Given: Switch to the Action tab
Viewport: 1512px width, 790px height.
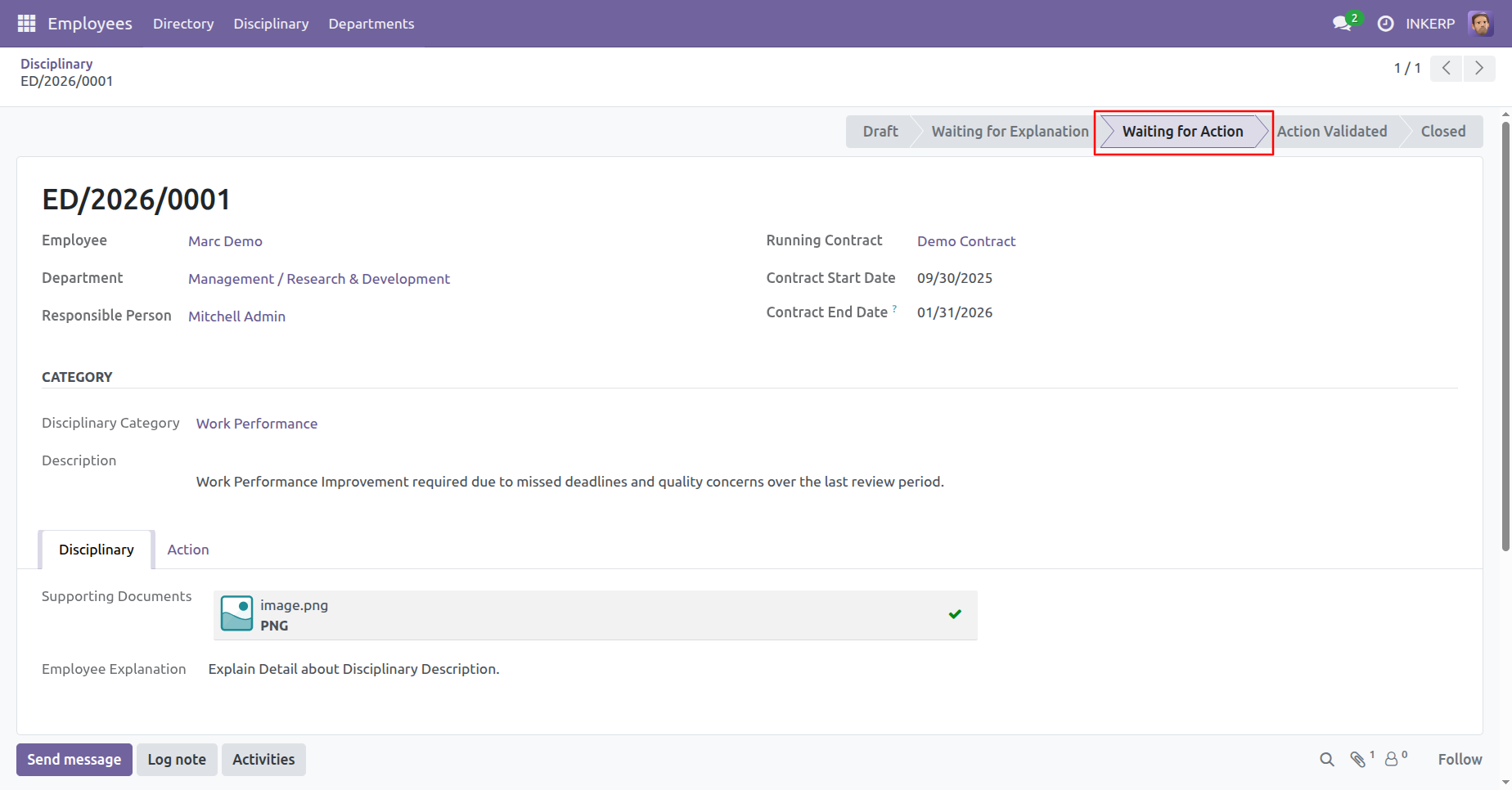Looking at the screenshot, I should (188, 550).
